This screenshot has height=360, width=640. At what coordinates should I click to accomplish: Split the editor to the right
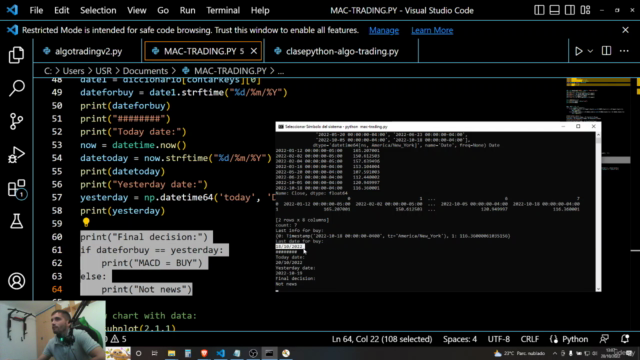click(x=606, y=51)
